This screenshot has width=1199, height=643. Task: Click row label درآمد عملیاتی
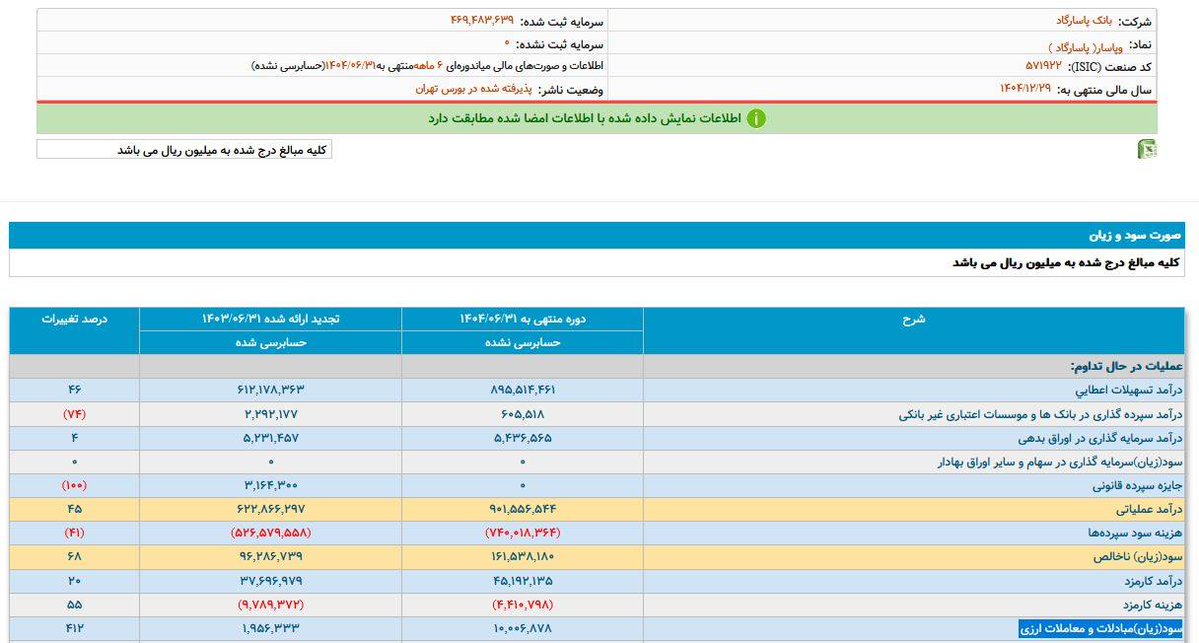coord(1149,509)
